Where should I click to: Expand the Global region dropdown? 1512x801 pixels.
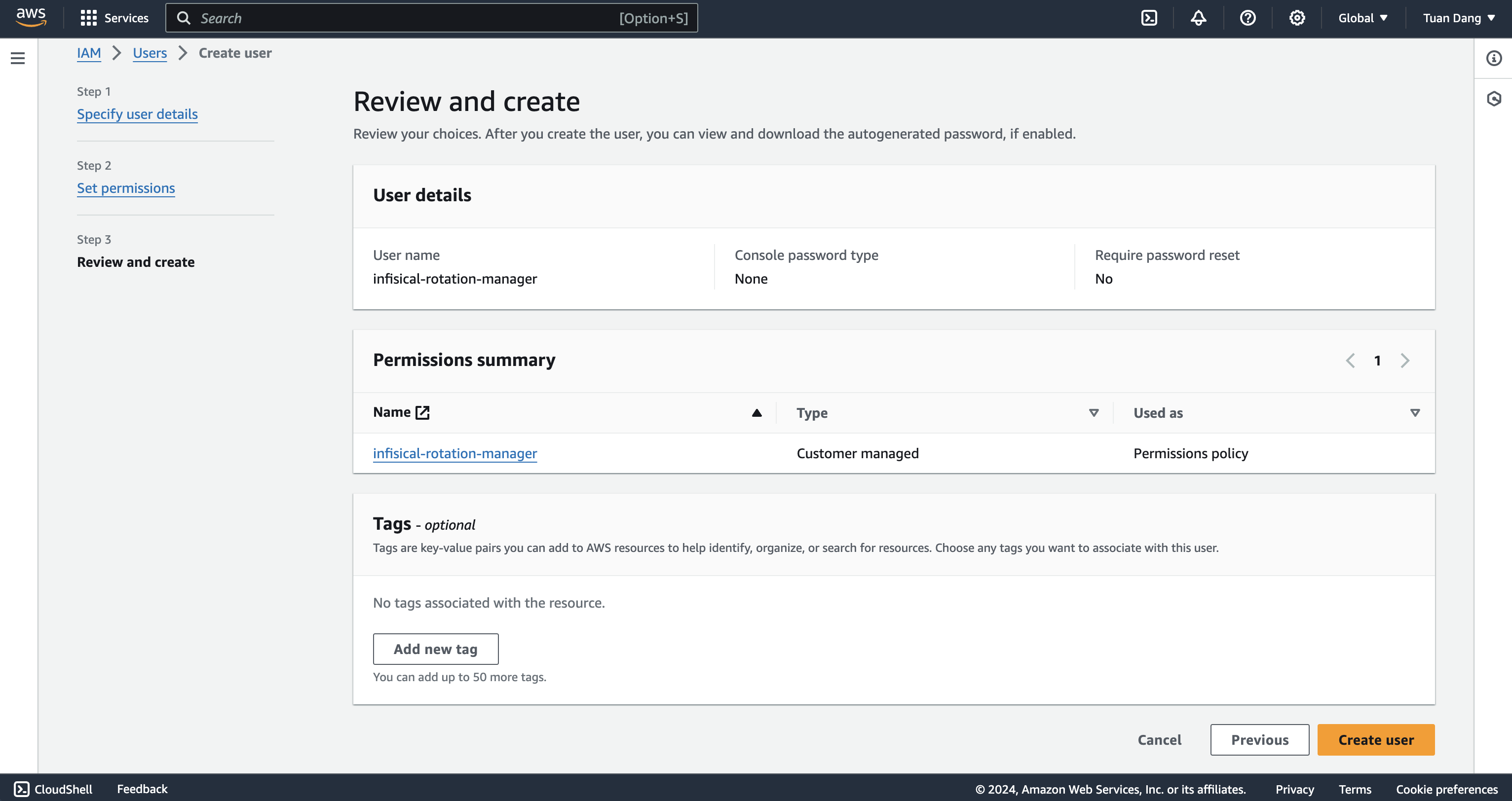(x=1363, y=18)
